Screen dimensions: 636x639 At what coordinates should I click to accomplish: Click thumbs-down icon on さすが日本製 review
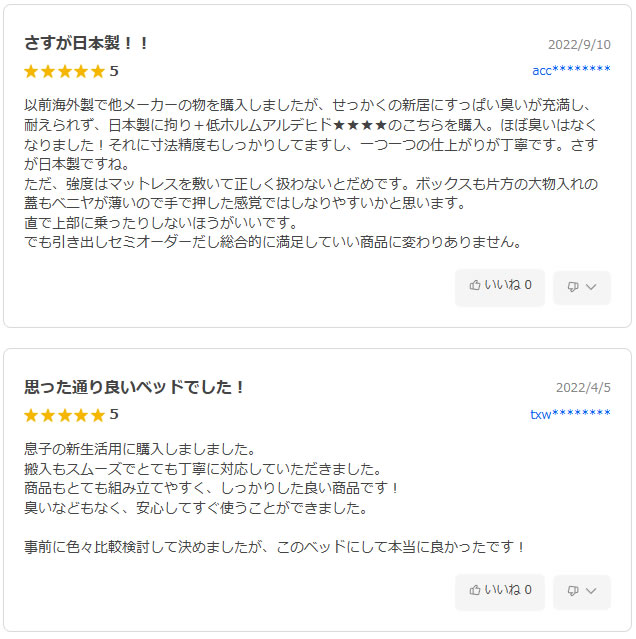coord(573,287)
